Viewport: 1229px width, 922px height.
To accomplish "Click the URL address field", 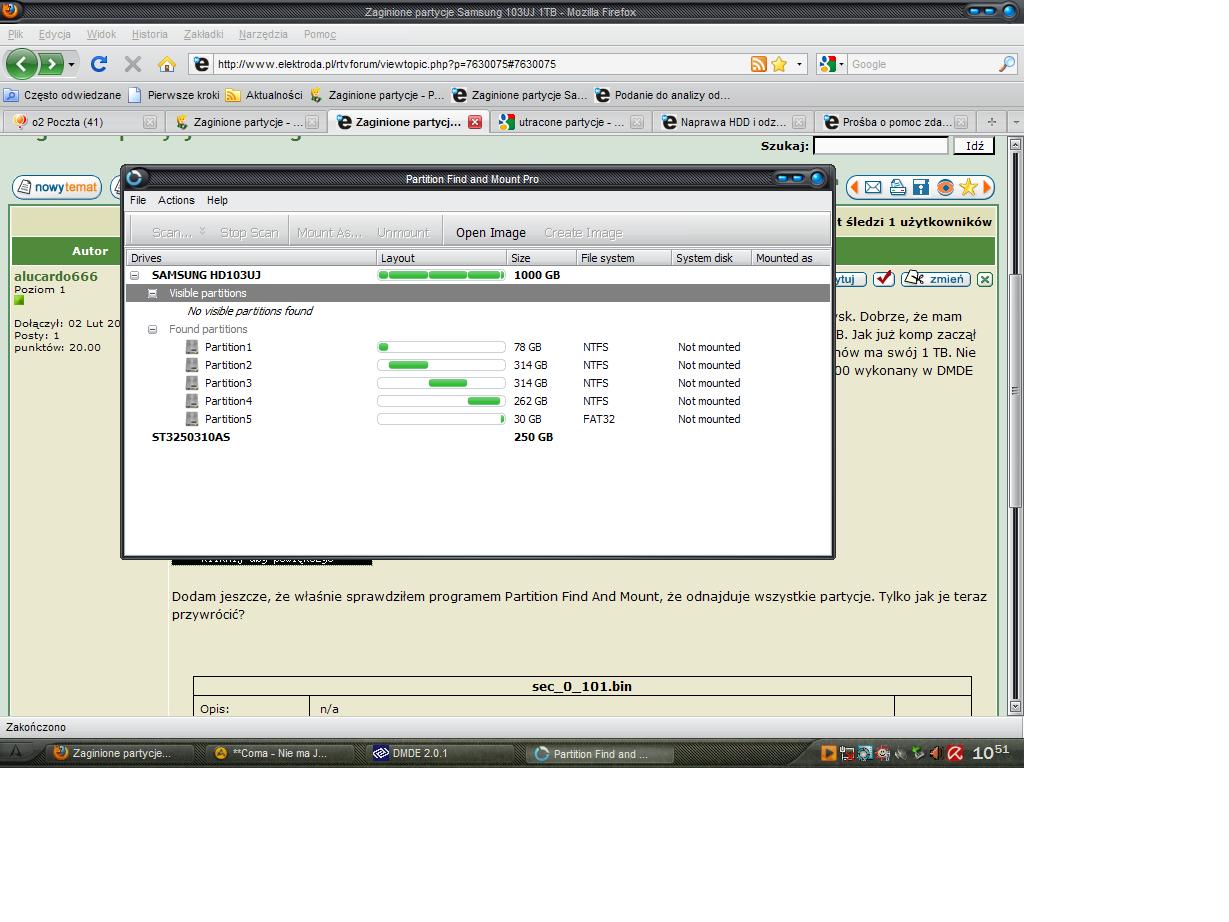I will 480,64.
